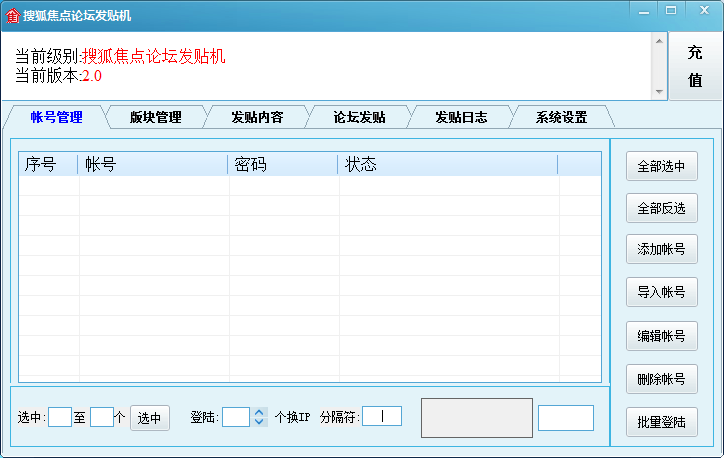Image resolution: width=724 pixels, height=458 pixels.
Task: Focus the white input field left of 批里登陆
Action: [566, 418]
